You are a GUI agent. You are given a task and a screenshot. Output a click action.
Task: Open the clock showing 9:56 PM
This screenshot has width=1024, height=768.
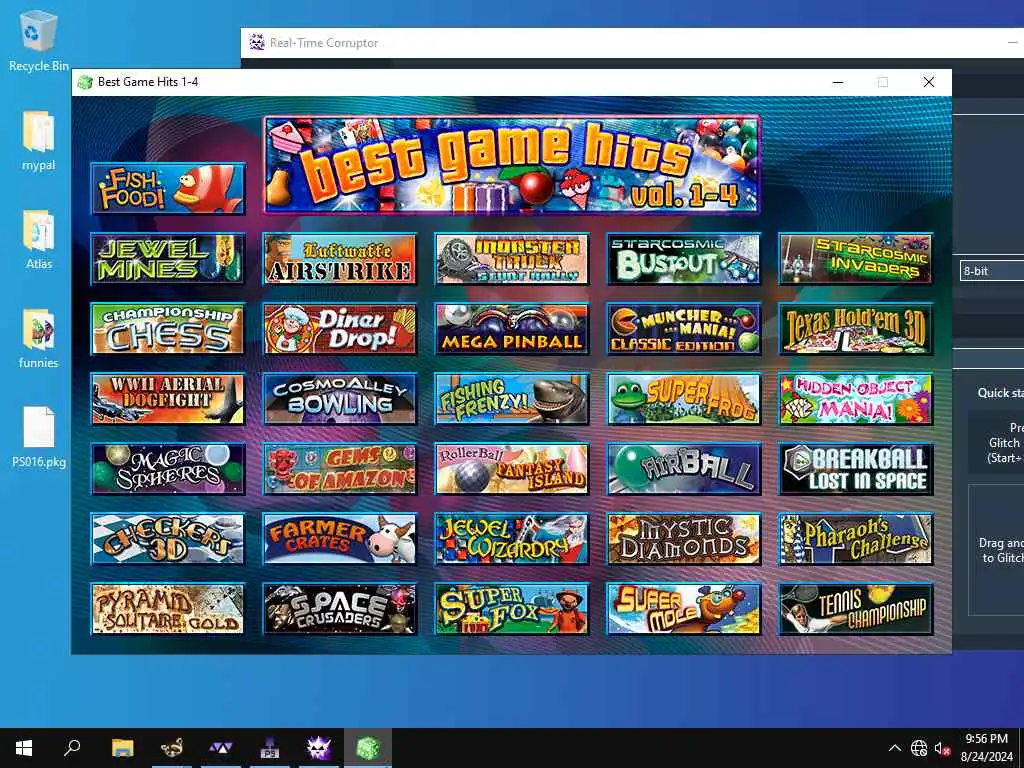click(x=987, y=748)
